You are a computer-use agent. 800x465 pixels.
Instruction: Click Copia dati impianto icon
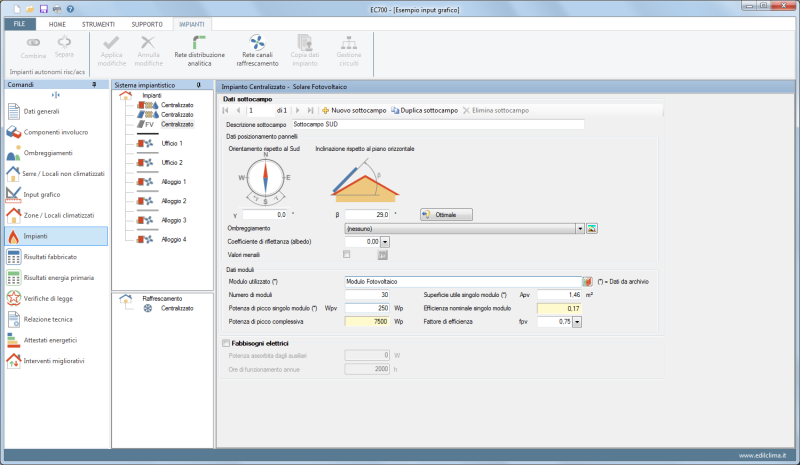[x=305, y=43]
